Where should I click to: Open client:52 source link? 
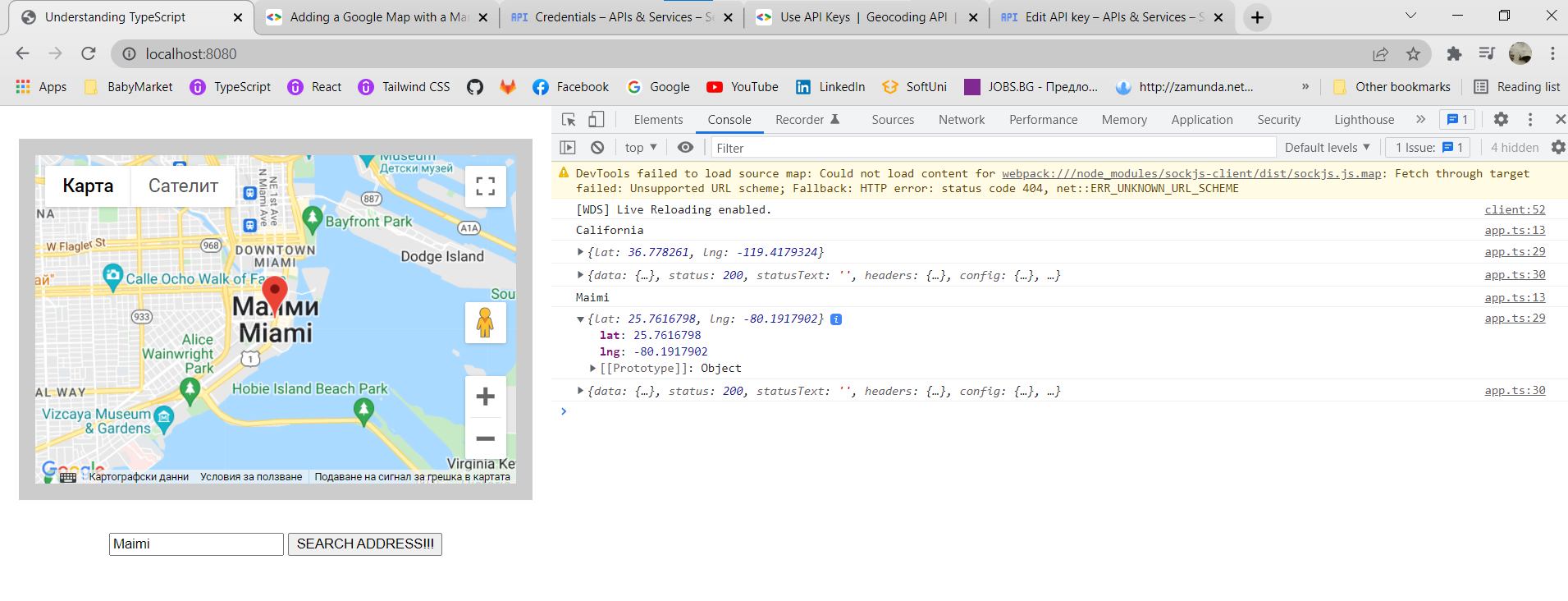pyautogui.click(x=1515, y=210)
